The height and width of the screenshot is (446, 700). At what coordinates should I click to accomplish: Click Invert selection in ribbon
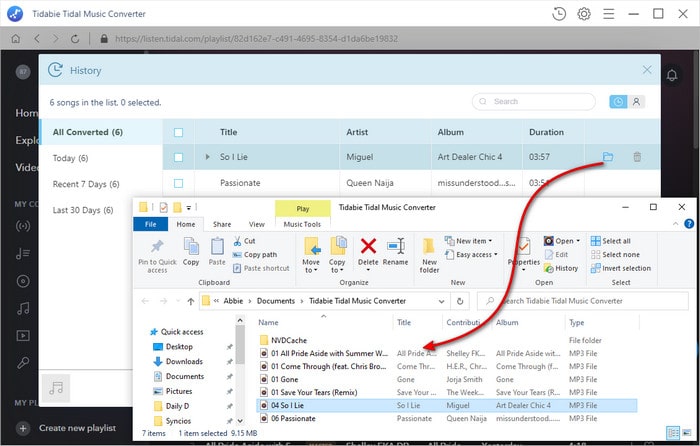coord(621,268)
